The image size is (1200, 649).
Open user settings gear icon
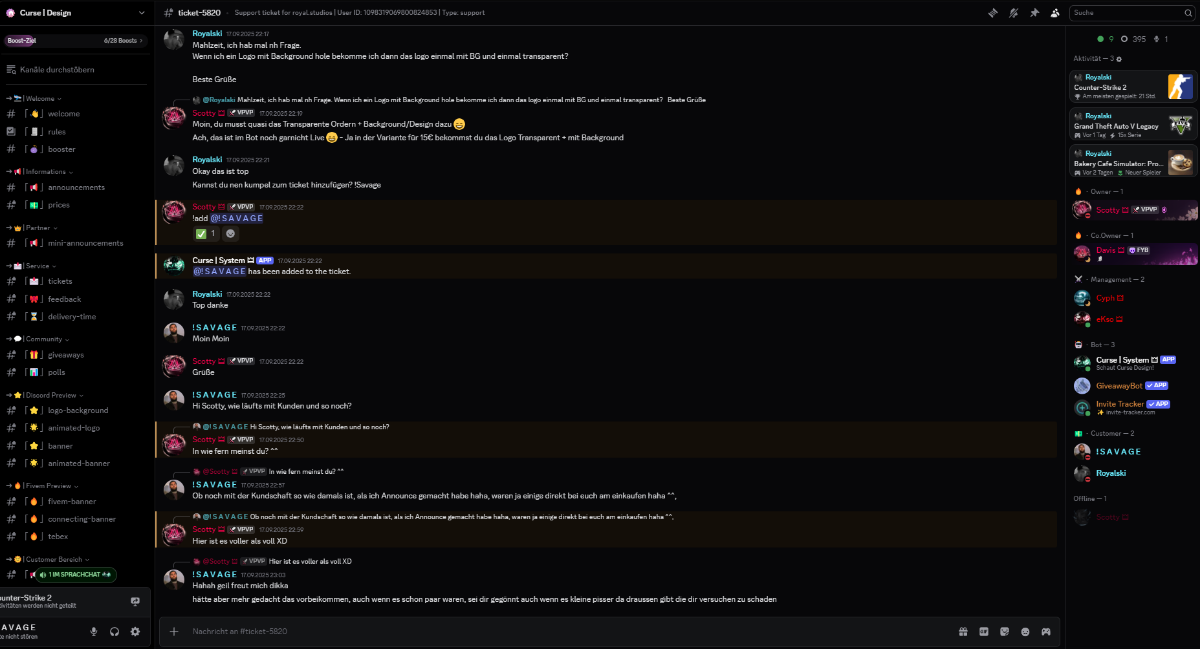point(135,631)
